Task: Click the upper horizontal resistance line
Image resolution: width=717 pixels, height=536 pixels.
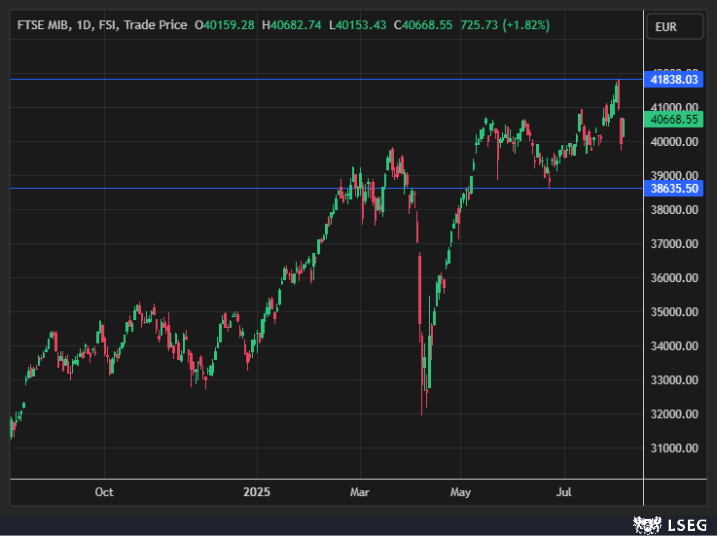Action: (300, 78)
